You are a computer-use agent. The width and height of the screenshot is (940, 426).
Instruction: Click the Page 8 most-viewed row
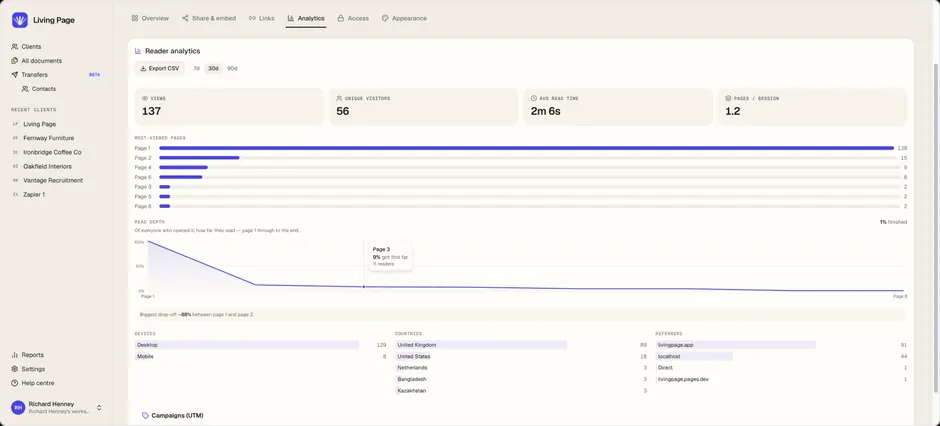[x=520, y=206]
